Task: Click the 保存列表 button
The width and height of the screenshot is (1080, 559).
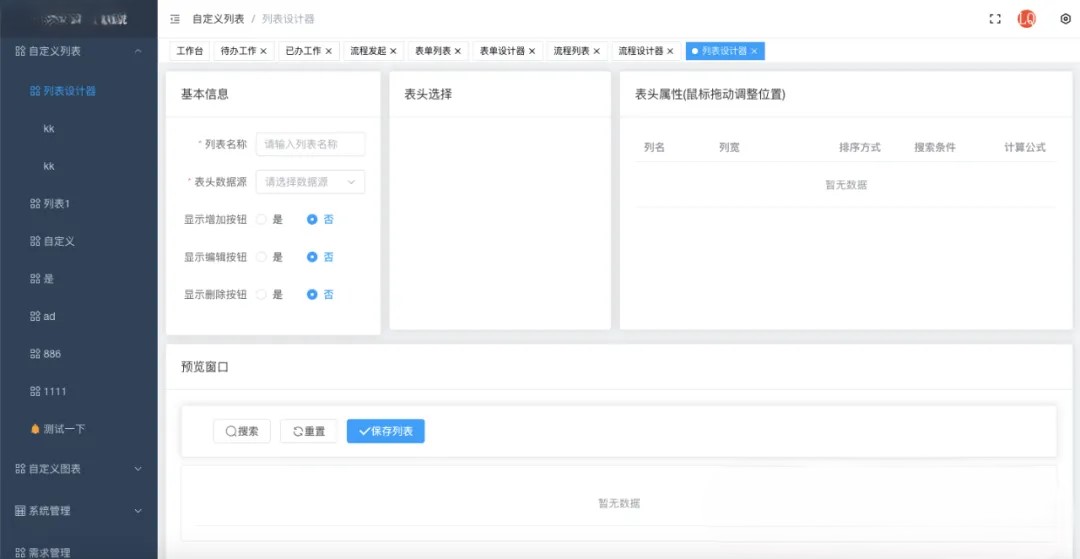Action: pyautogui.click(x=386, y=431)
